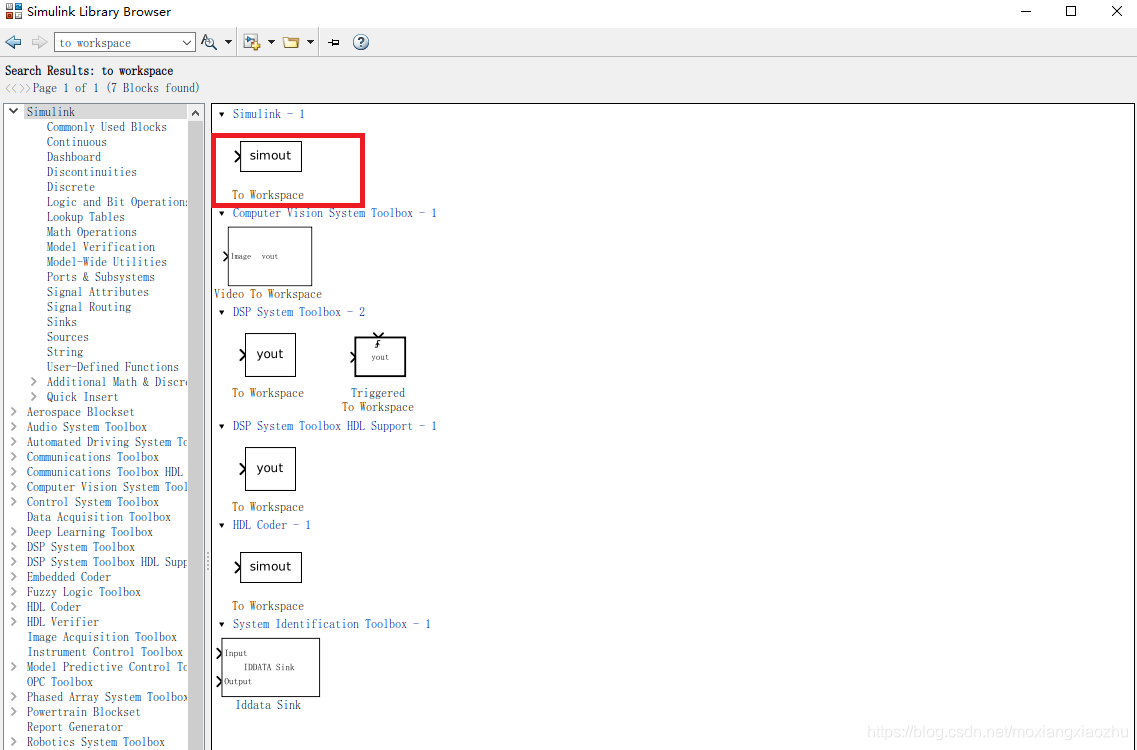Collapse the Simulink - 1 results group

tap(222, 115)
